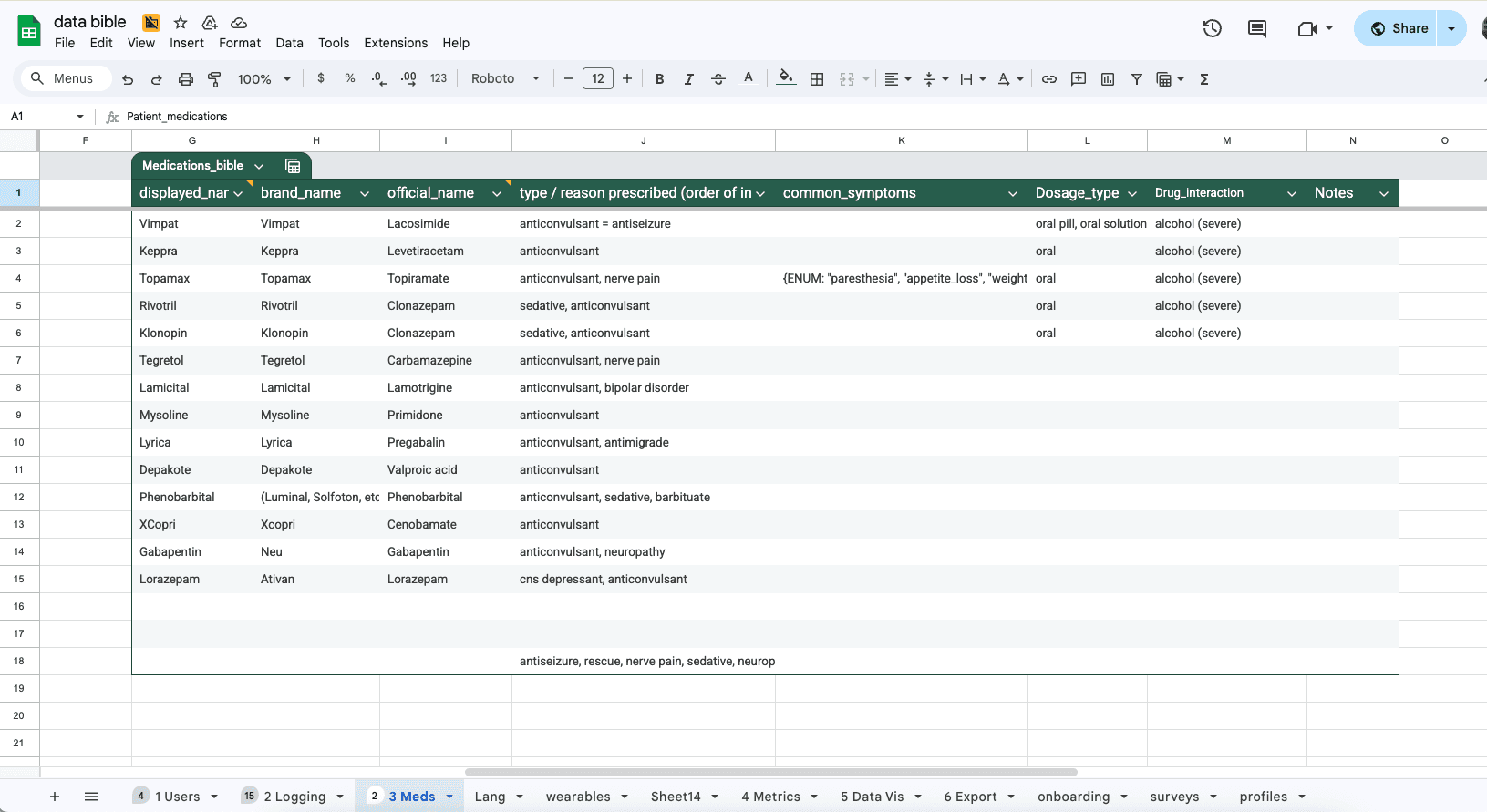Screen dimensions: 1487x812
Task: Switch to the 1 Users sheet tab
Action: point(177,797)
